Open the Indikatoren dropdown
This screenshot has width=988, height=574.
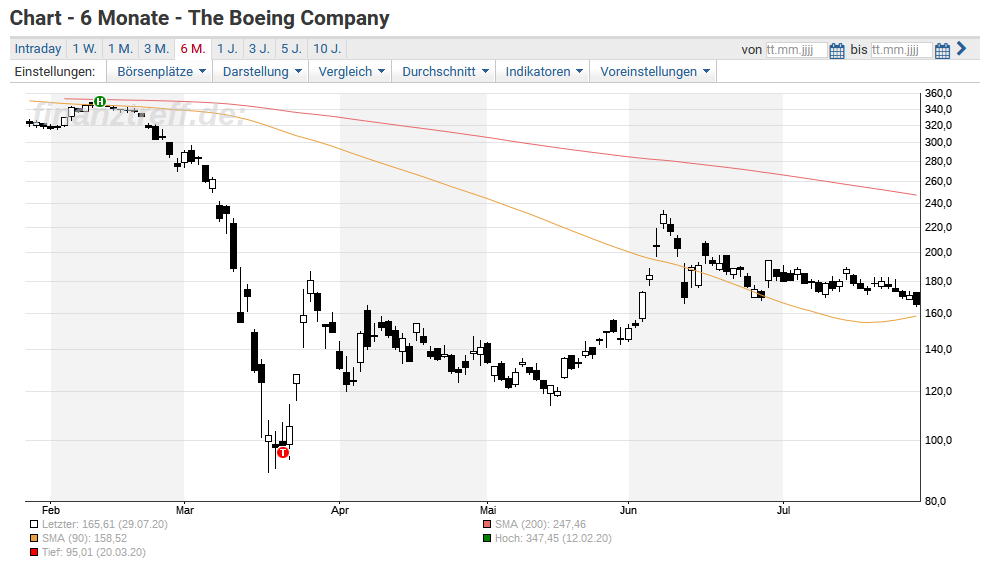pyautogui.click(x=544, y=72)
